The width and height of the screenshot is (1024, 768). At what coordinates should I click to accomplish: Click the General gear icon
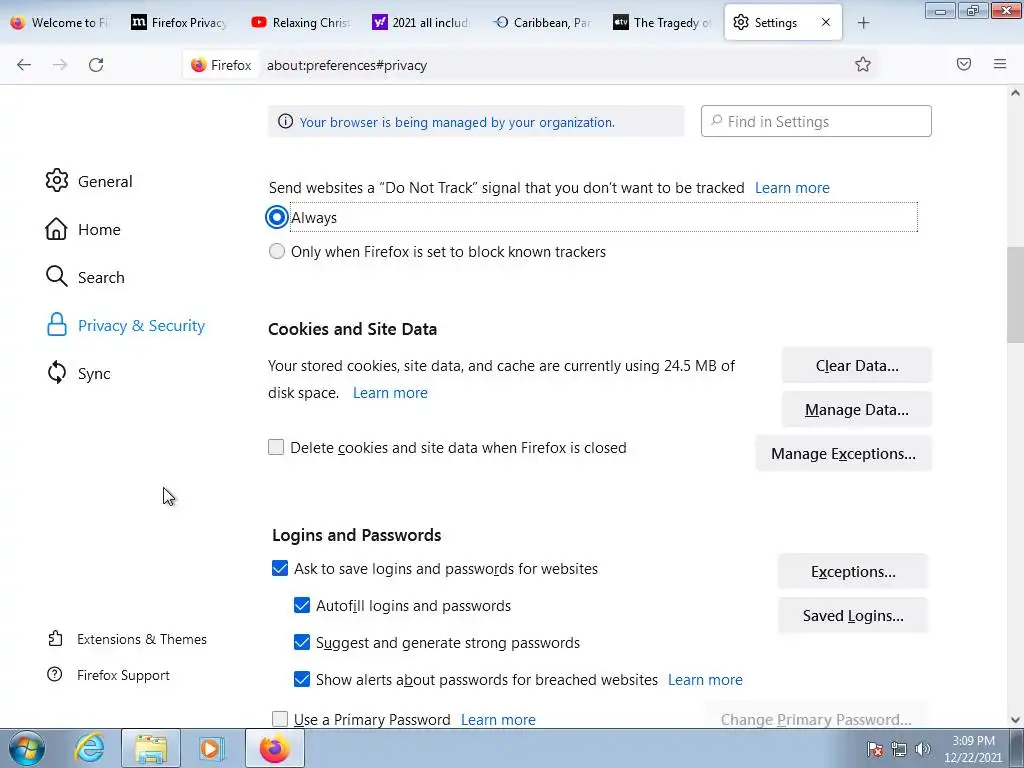tap(57, 180)
